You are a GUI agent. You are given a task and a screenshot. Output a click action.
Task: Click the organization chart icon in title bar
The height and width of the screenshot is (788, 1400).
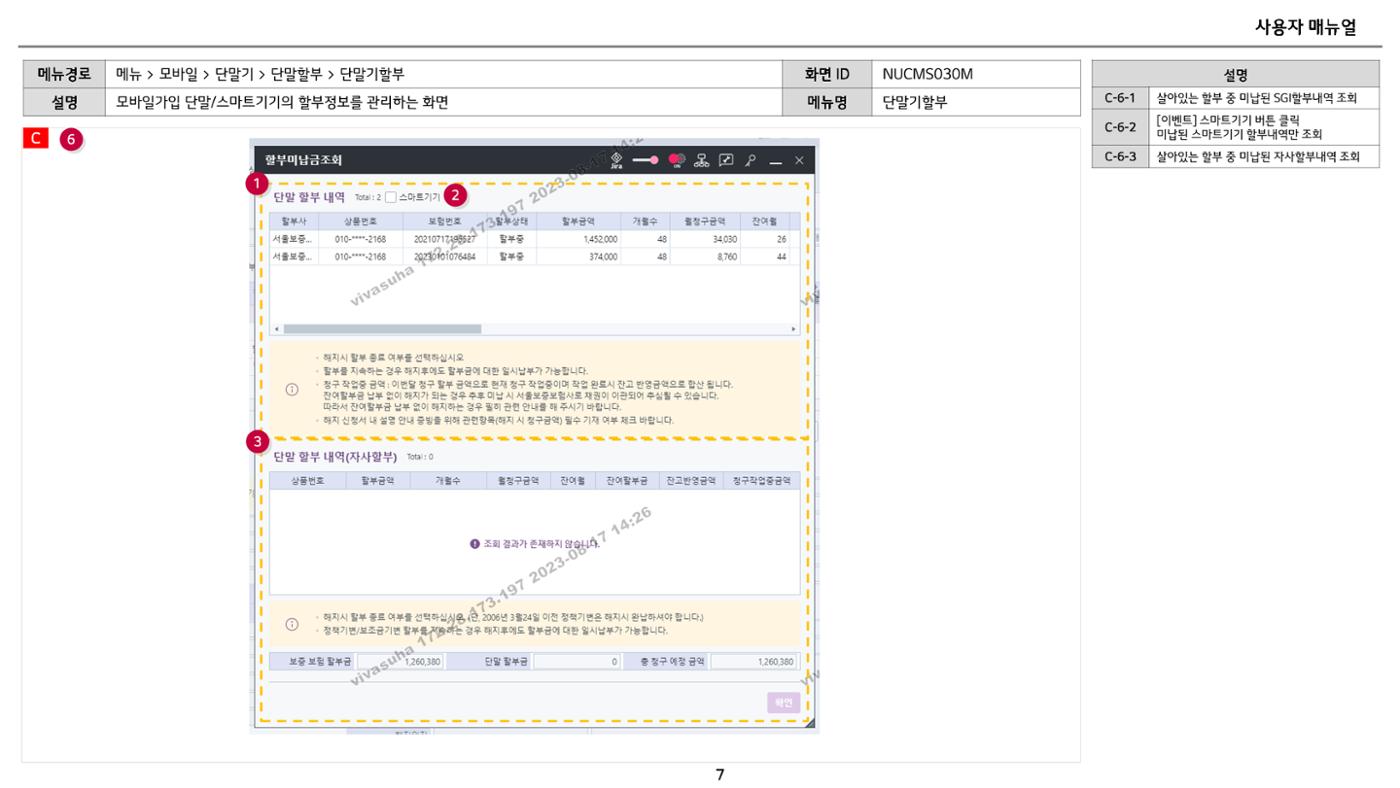click(x=702, y=160)
